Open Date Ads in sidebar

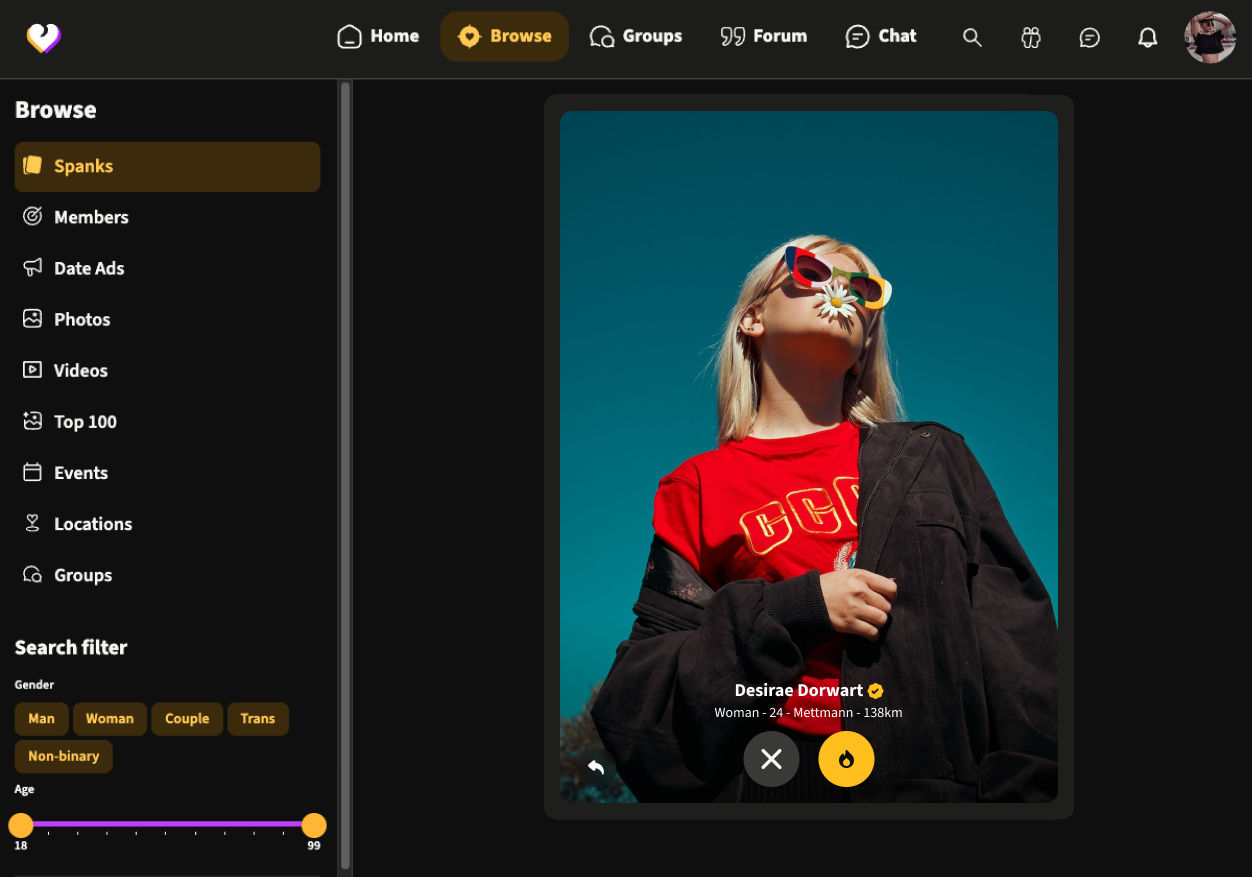89,268
